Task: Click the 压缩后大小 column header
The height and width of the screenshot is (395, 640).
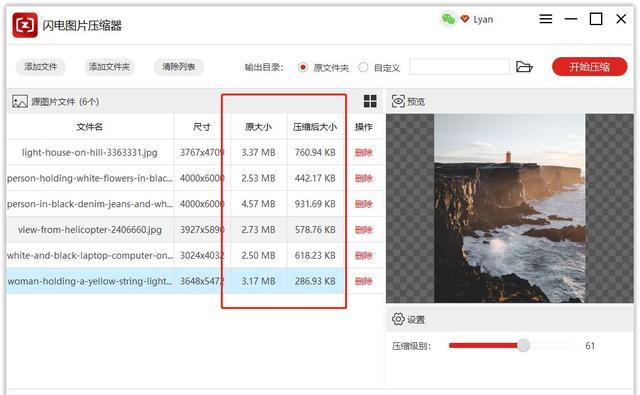Action: coord(315,127)
